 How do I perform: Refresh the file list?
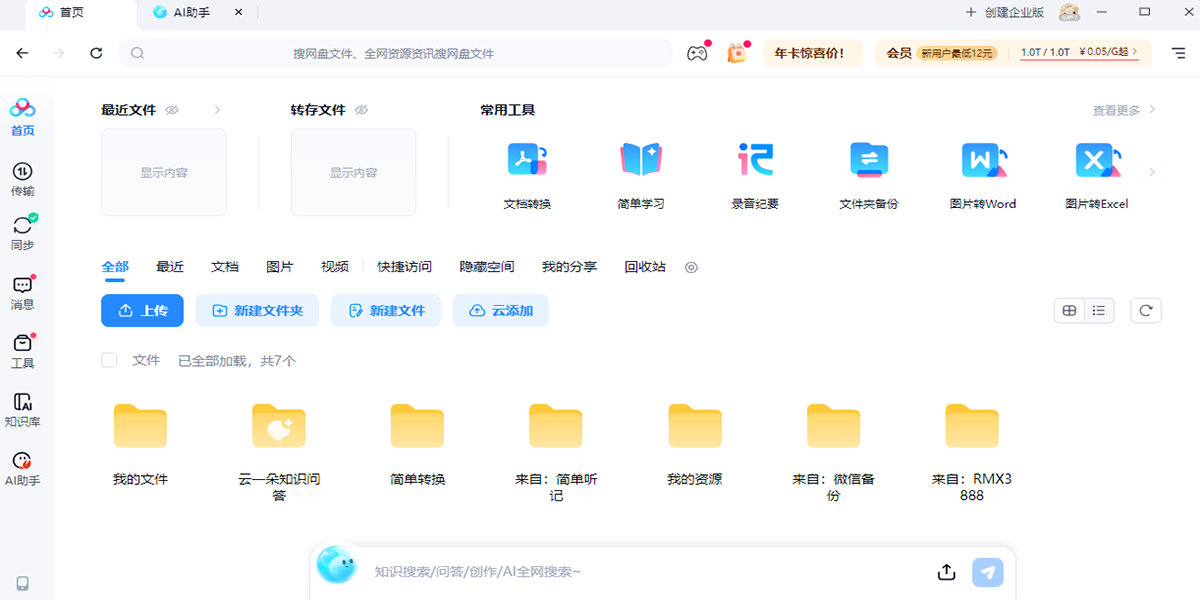coord(1146,311)
